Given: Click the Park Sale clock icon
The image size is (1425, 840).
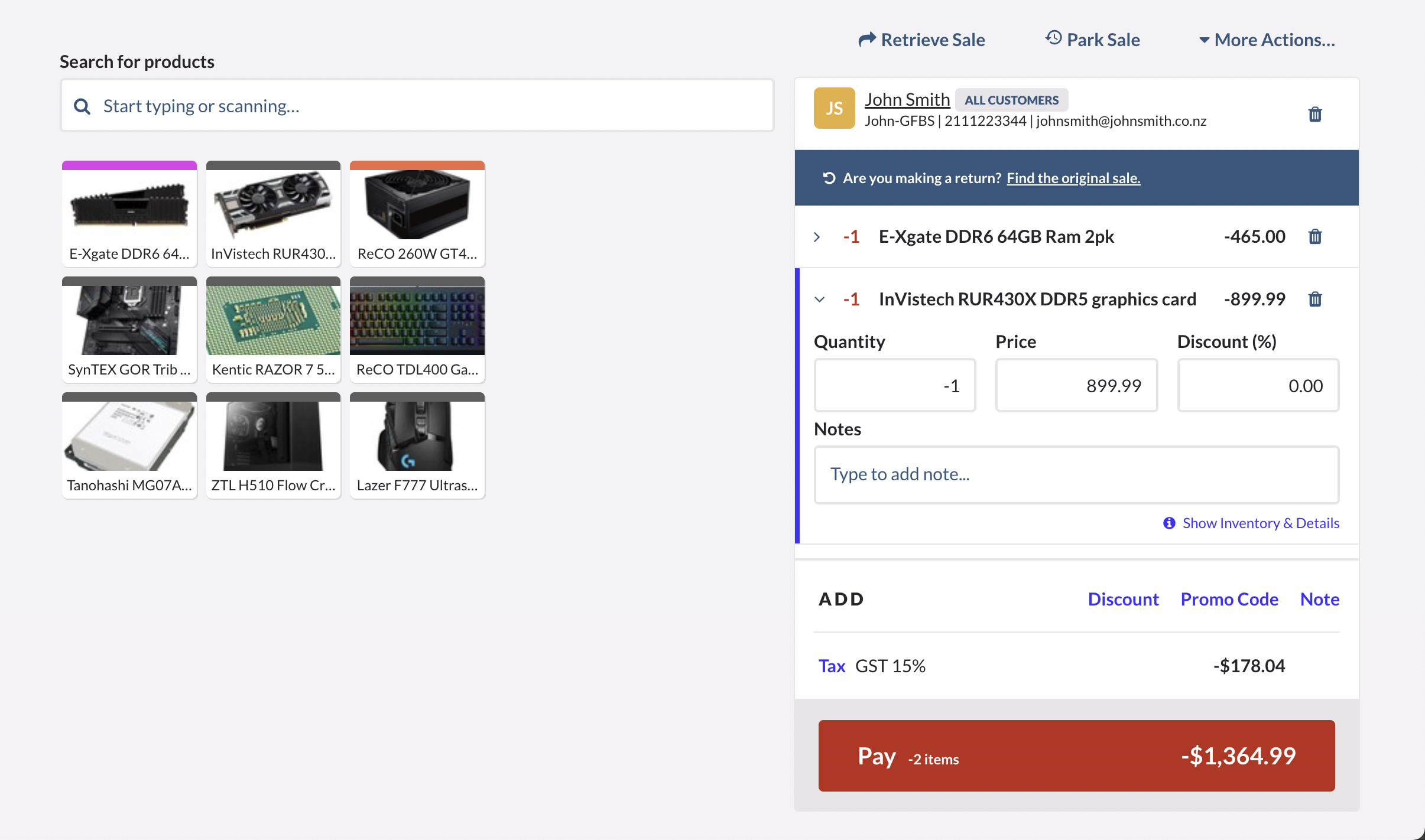Looking at the screenshot, I should tap(1054, 38).
